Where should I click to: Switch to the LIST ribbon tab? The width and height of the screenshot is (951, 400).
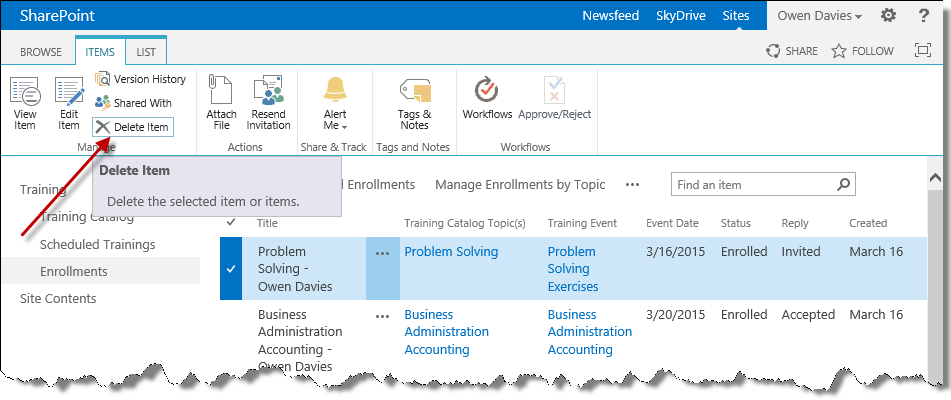pyautogui.click(x=146, y=52)
